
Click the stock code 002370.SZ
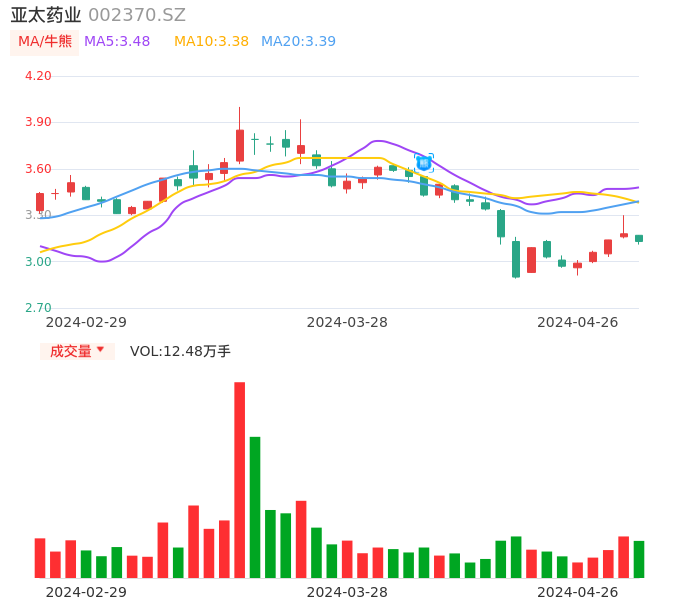(137, 15)
